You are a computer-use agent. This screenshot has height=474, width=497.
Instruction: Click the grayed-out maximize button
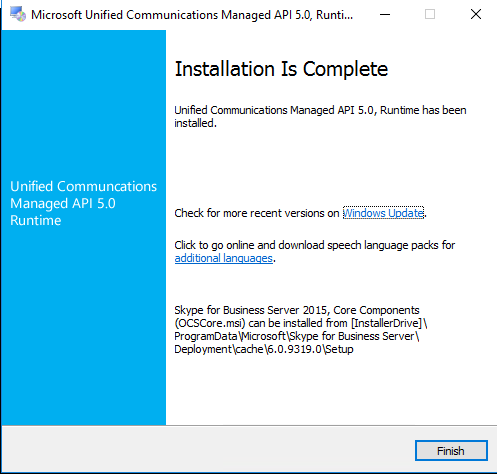tap(430, 14)
